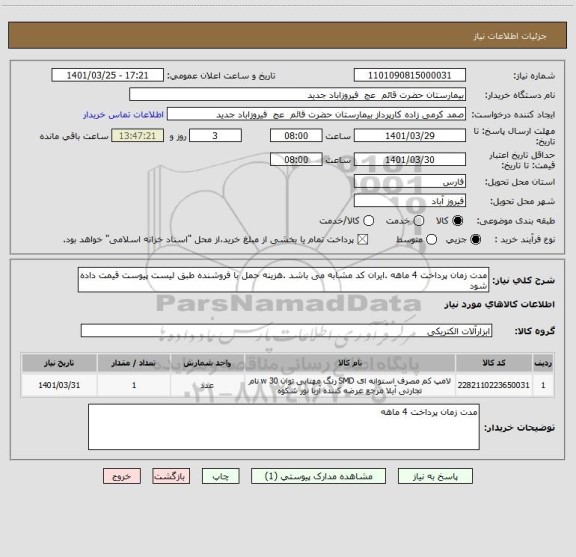The height and width of the screenshot is (557, 576).
Task: Click the remaining days field showing 3
Action: tap(215, 136)
